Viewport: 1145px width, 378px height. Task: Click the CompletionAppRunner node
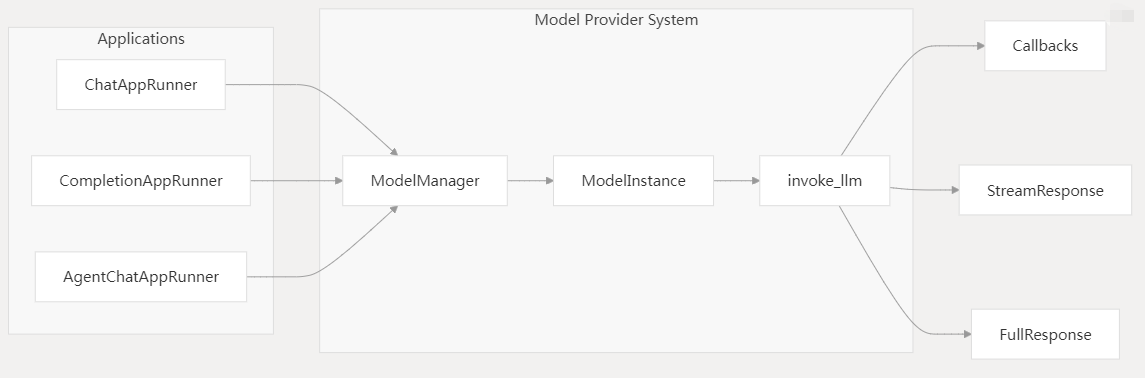pyautogui.click(x=141, y=180)
